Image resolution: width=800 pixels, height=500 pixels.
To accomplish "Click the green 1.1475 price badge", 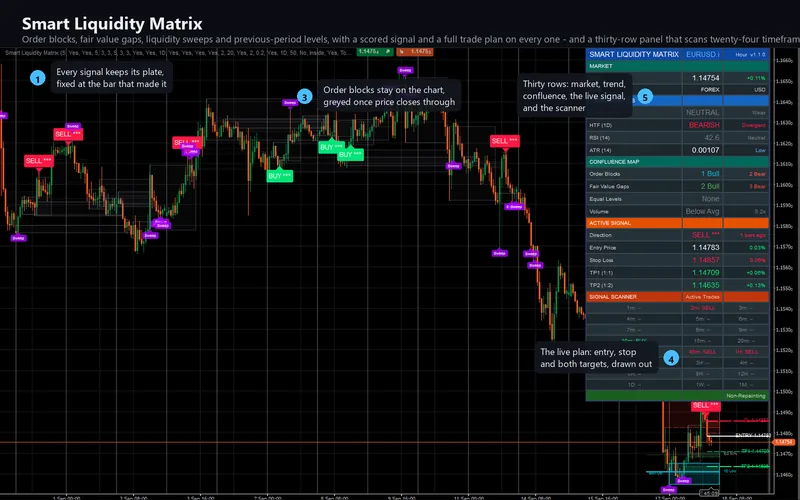I will pos(374,52).
